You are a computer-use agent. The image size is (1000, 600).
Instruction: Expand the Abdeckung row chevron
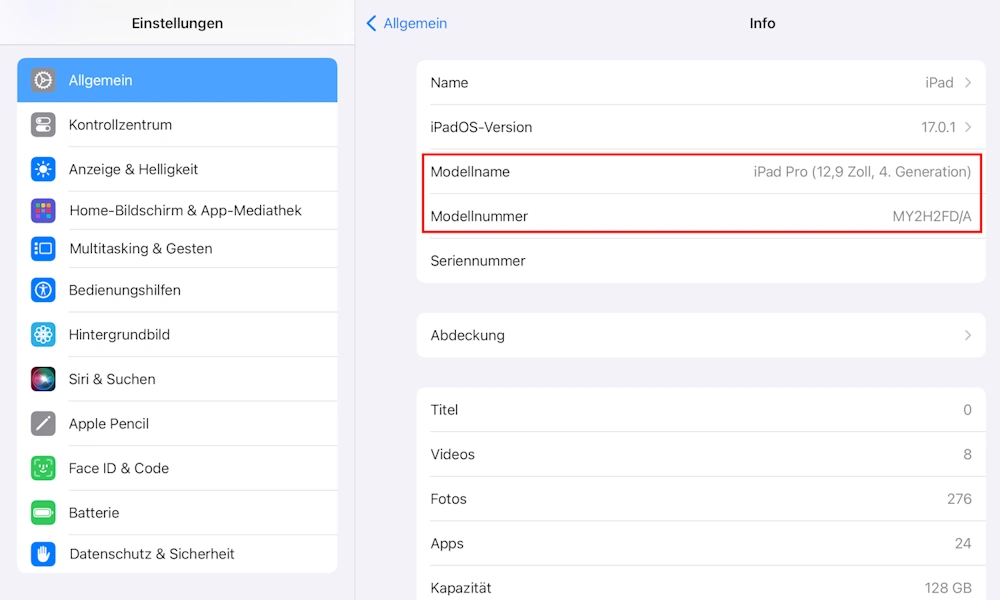tap(968, 335)
